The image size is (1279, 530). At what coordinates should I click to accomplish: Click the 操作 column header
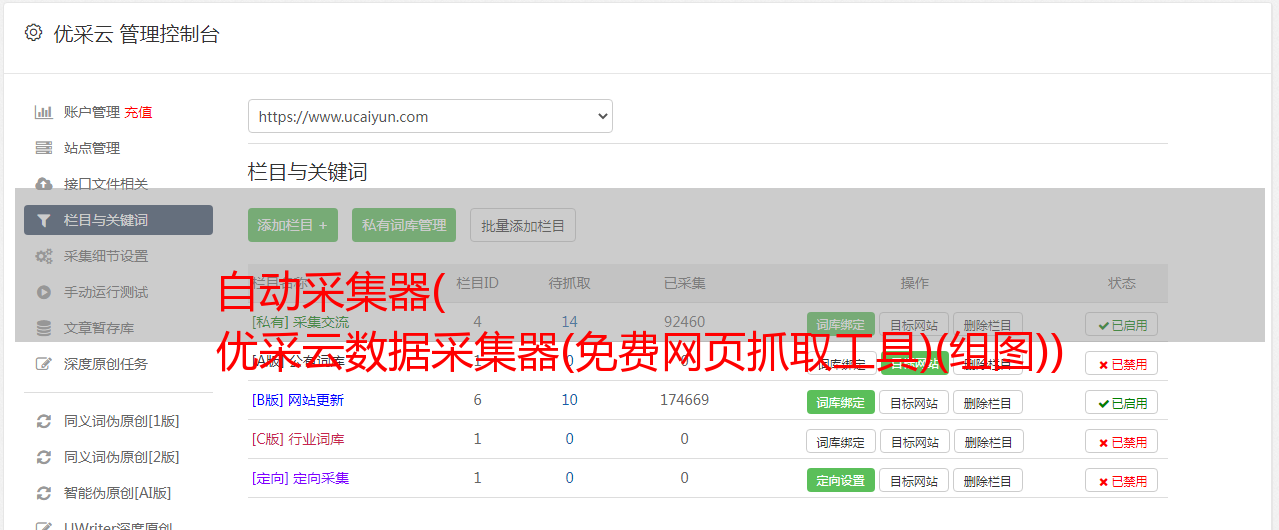click(914, 283)
